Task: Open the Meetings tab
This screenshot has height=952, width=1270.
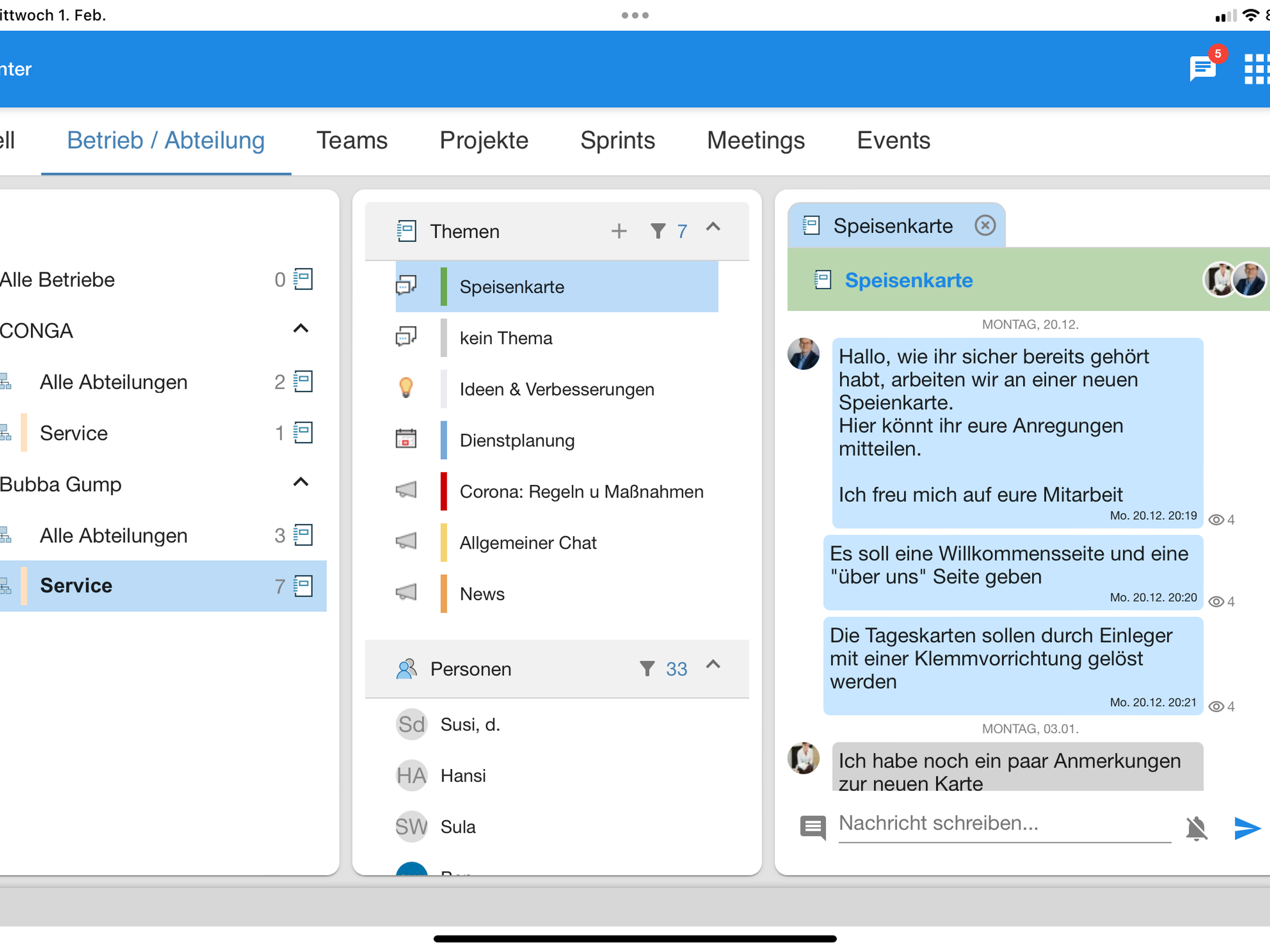Action: [755, 141]
